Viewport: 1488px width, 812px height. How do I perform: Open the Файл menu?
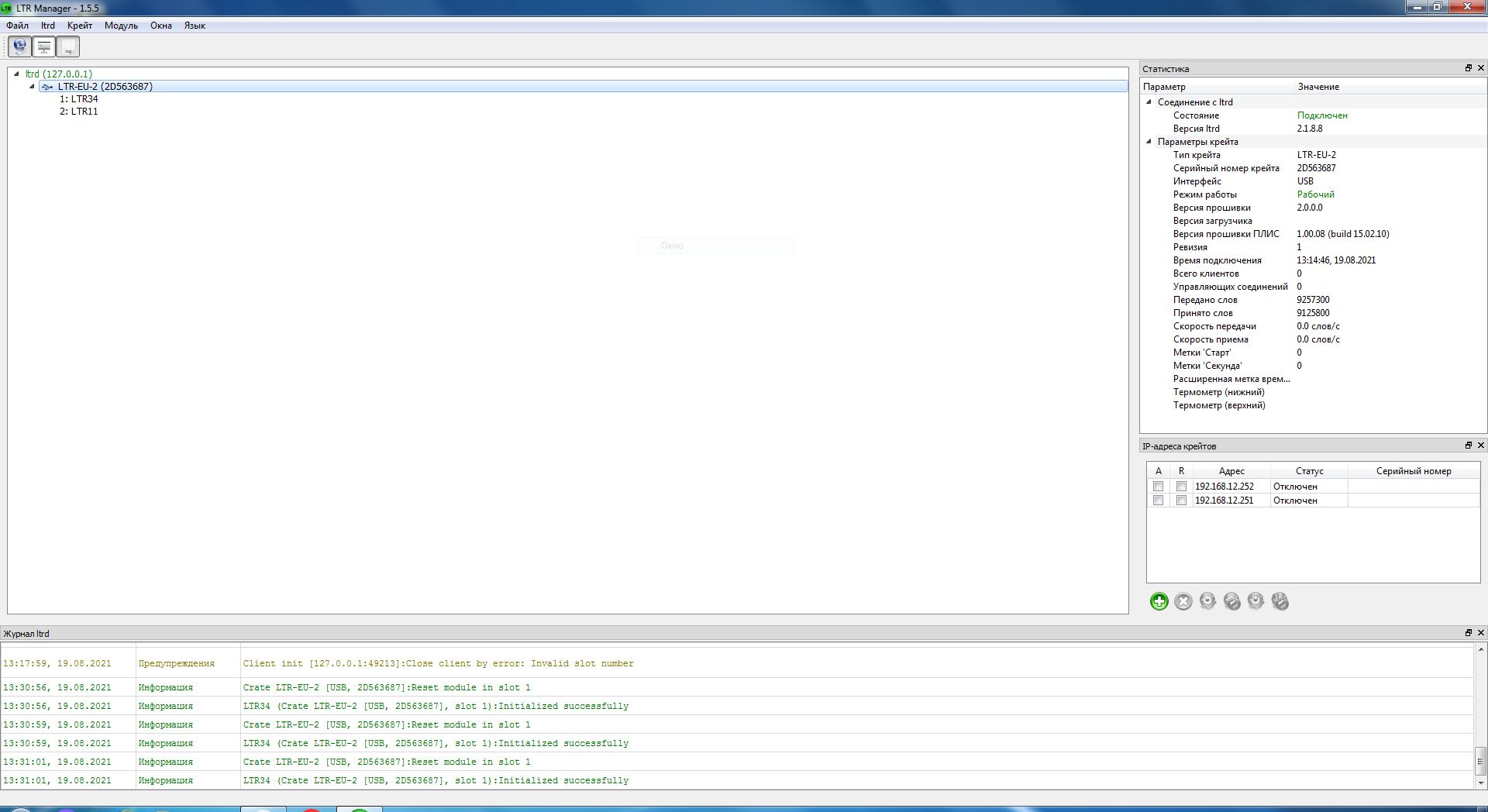pyautogui.click(x=17, y=26)
